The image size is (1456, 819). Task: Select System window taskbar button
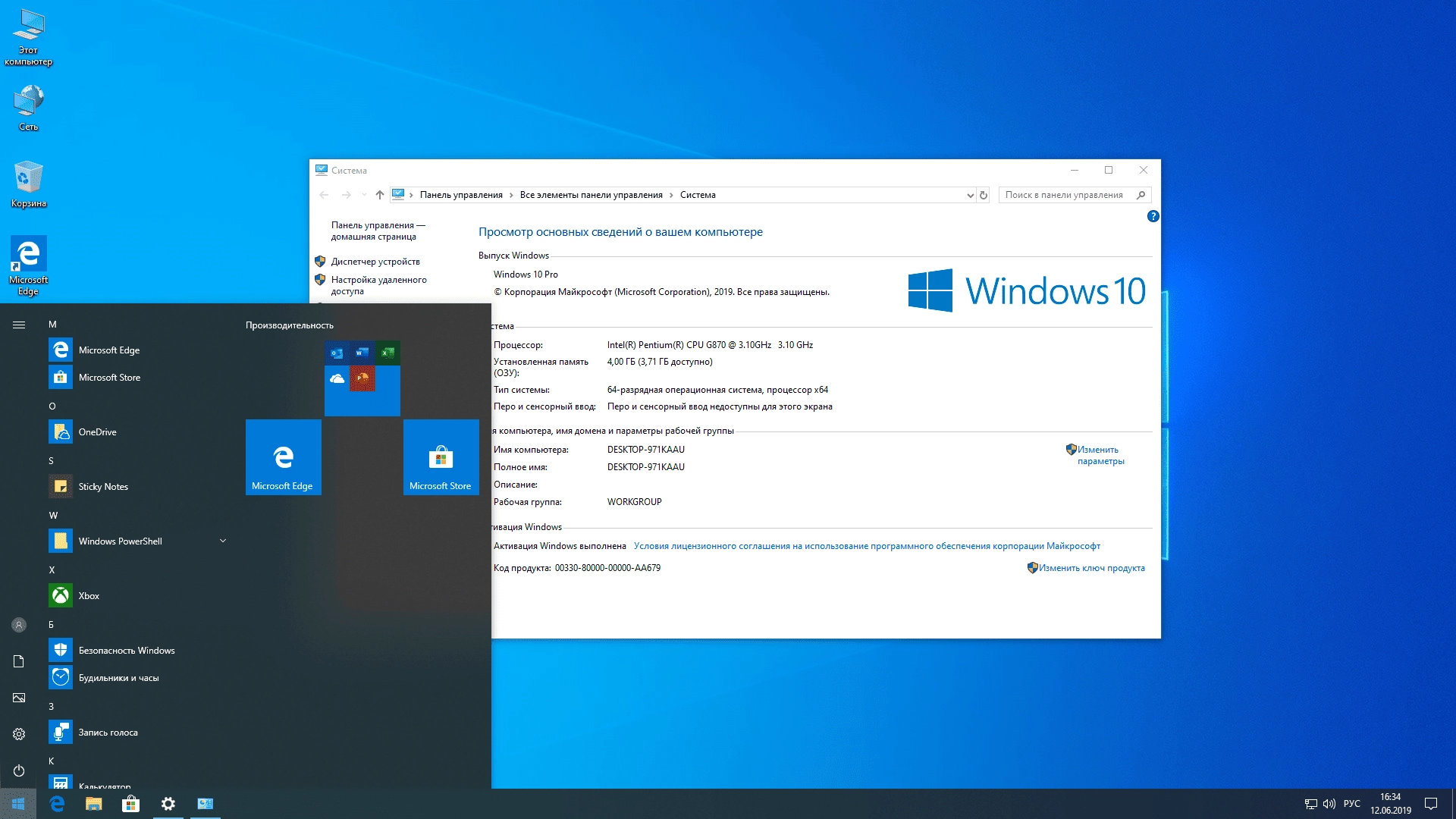[205, 804]
